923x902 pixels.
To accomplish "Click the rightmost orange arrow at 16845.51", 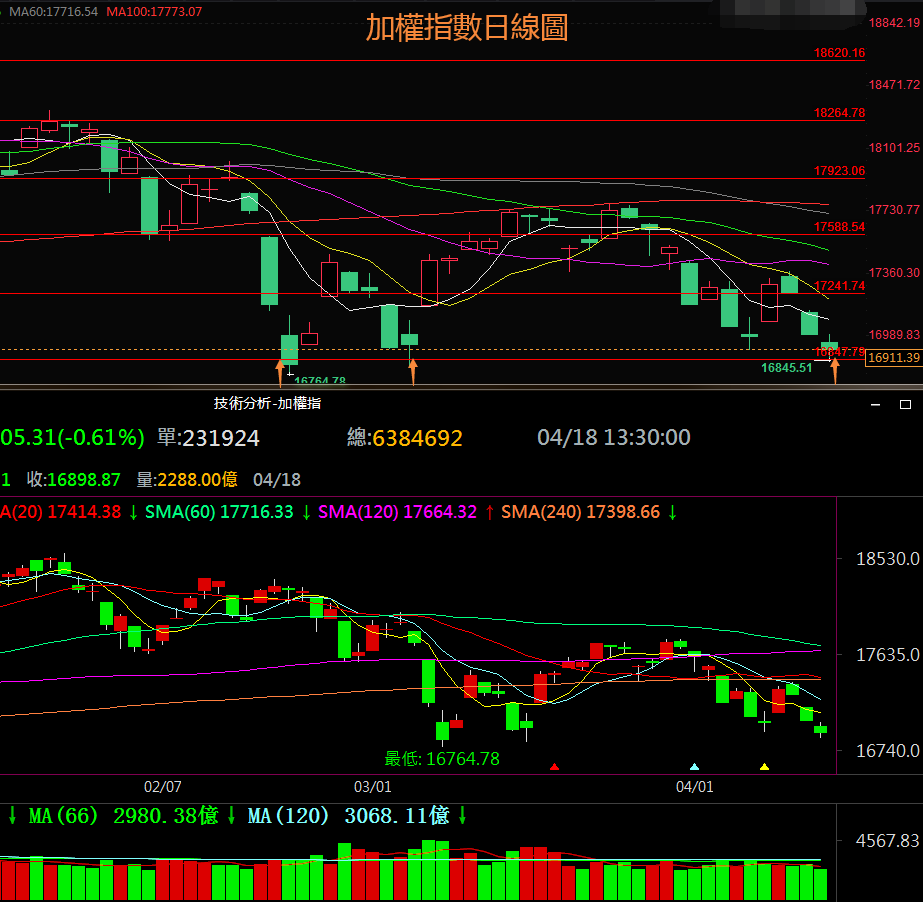I will 834,370.
